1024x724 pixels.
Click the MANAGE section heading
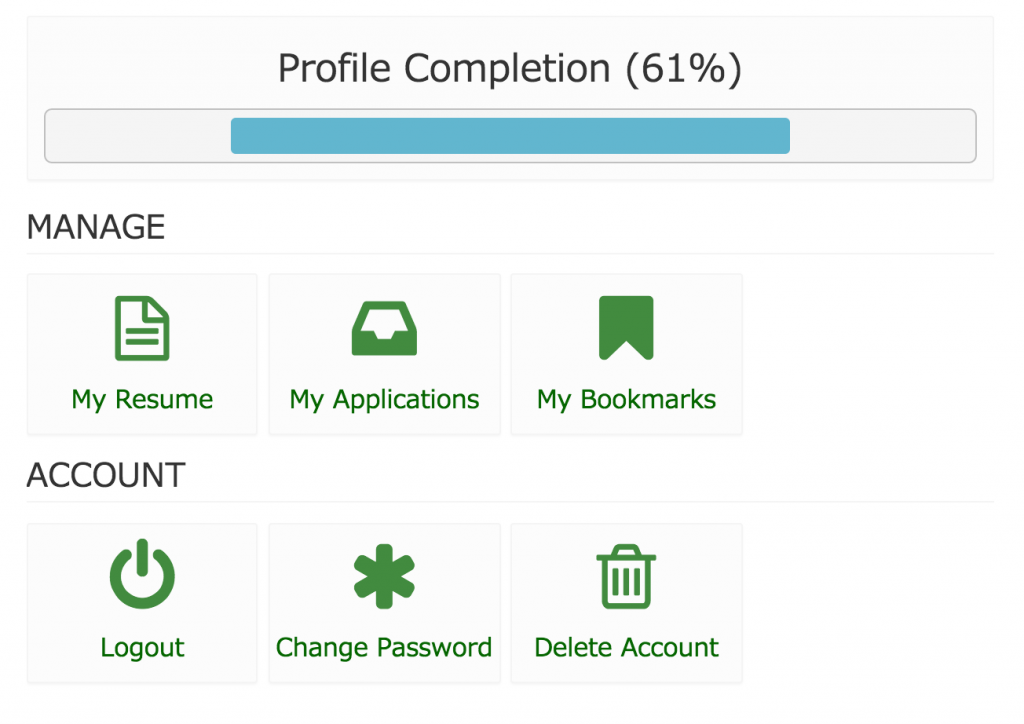pos(96,228)
